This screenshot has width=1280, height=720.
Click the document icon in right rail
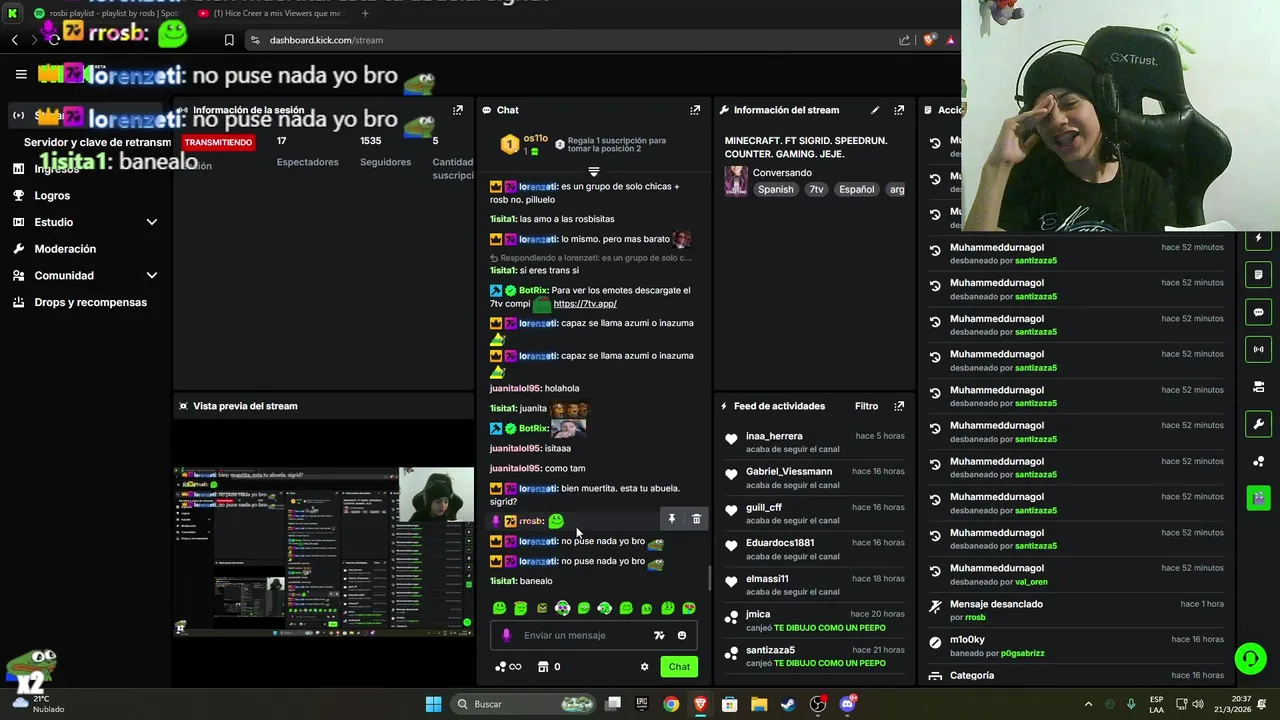click(x=1259, y=275)
